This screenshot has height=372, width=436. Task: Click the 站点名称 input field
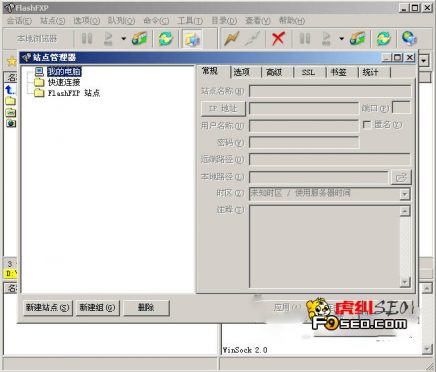tap(330, 91)
